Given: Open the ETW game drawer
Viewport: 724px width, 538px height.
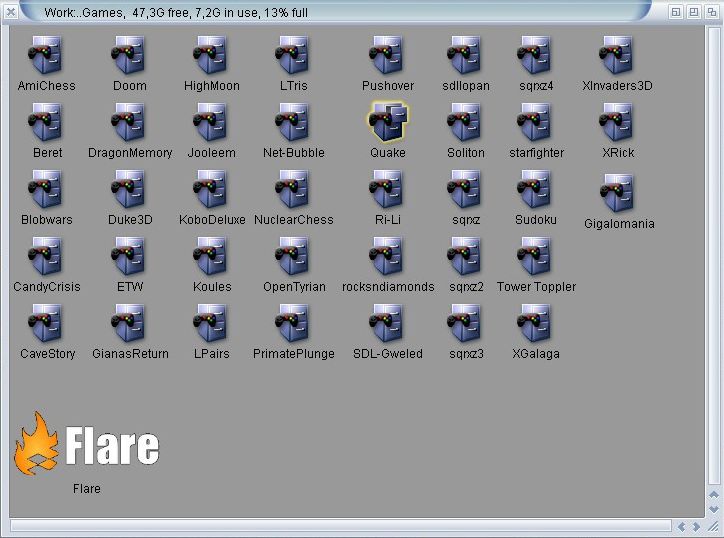Looking at the screenshot, I should pos(128,256).
